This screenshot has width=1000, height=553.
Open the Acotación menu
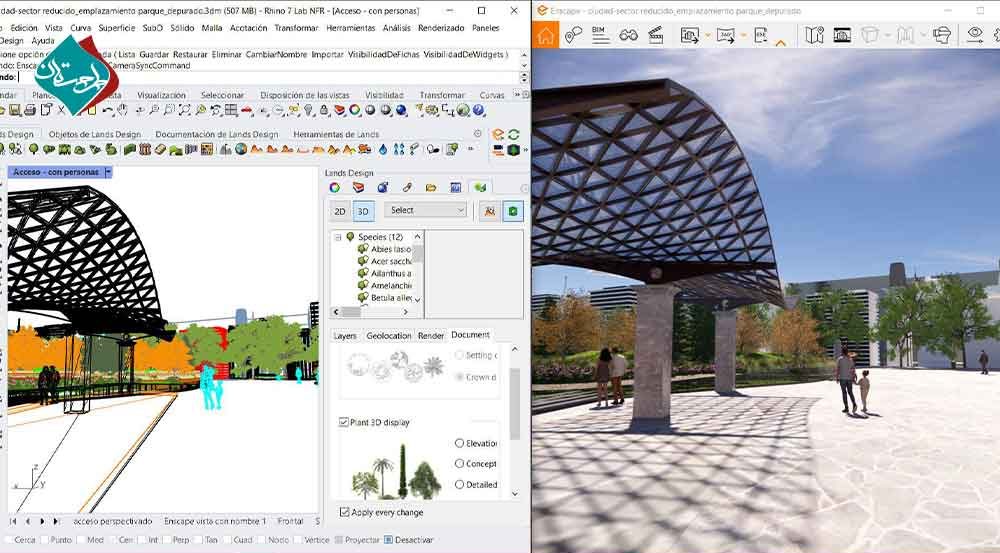(249, 27)
